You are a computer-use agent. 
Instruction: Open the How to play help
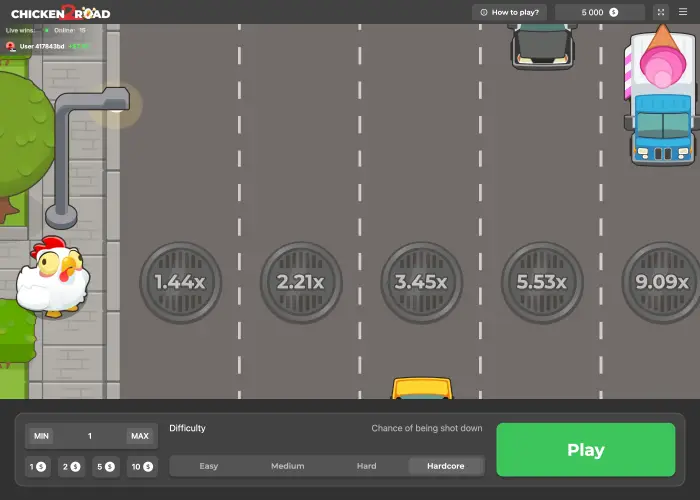click(x=509, y=12)
